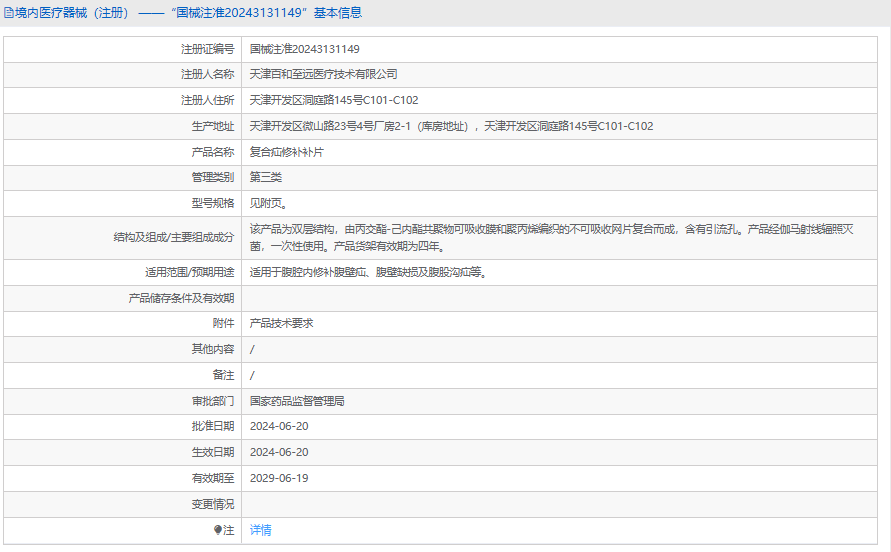
Task: Open the 详情 details link
Action: (260, 530)
